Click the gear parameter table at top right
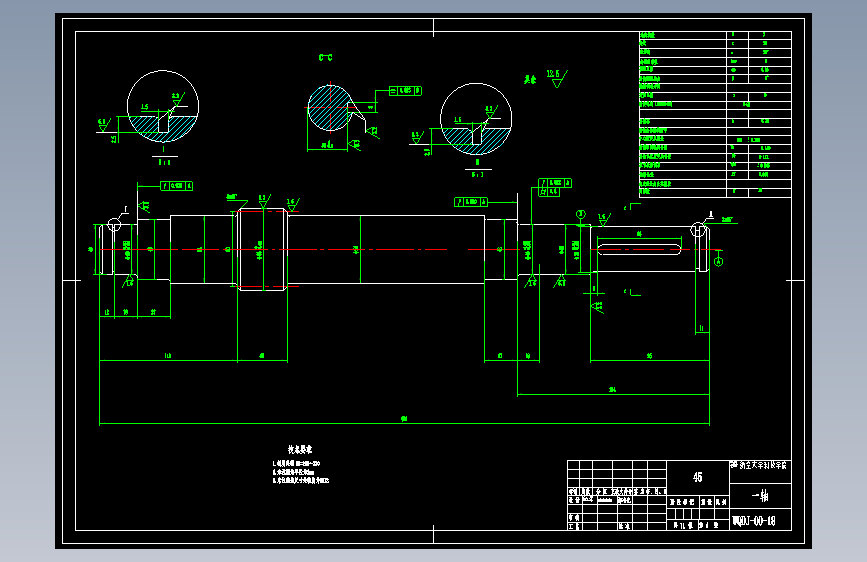 pyautogui.click(x=715, y=114)
